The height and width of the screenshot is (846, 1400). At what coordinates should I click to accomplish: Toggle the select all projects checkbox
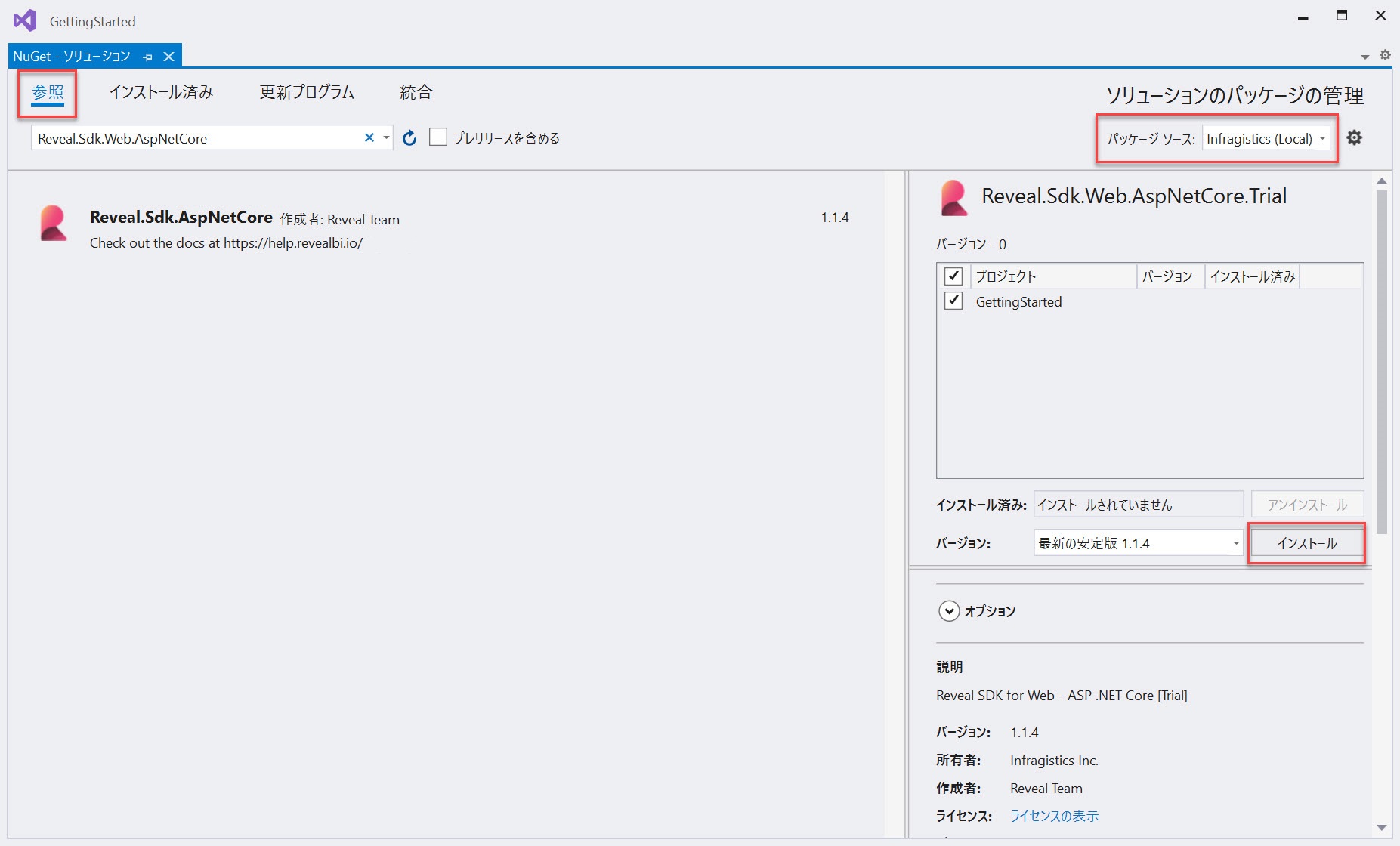(953, 276)
